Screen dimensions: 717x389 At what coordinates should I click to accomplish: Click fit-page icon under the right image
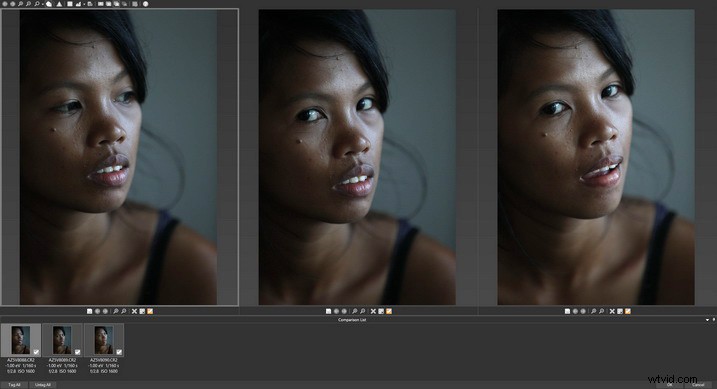[x=567, y=311]
